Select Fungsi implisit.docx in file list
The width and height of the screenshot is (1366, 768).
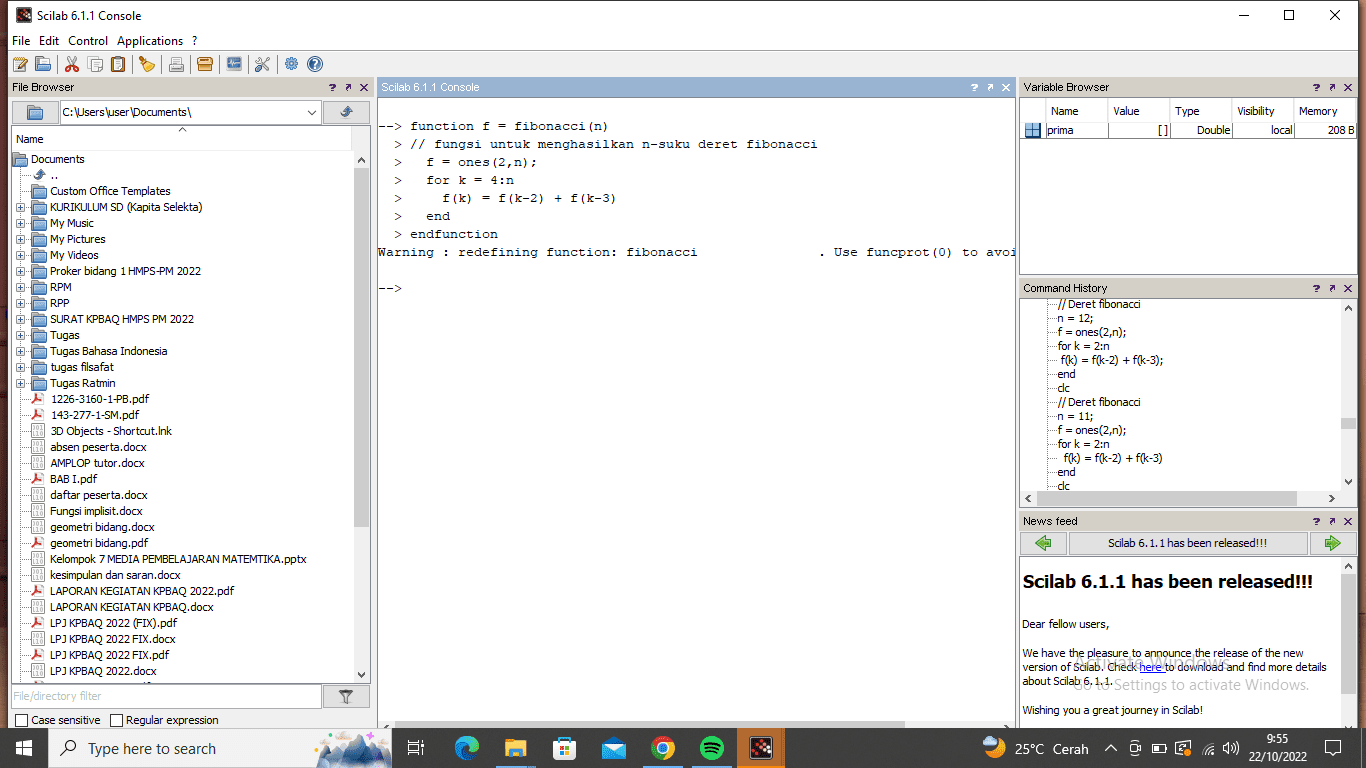click(x=96, y=511)
